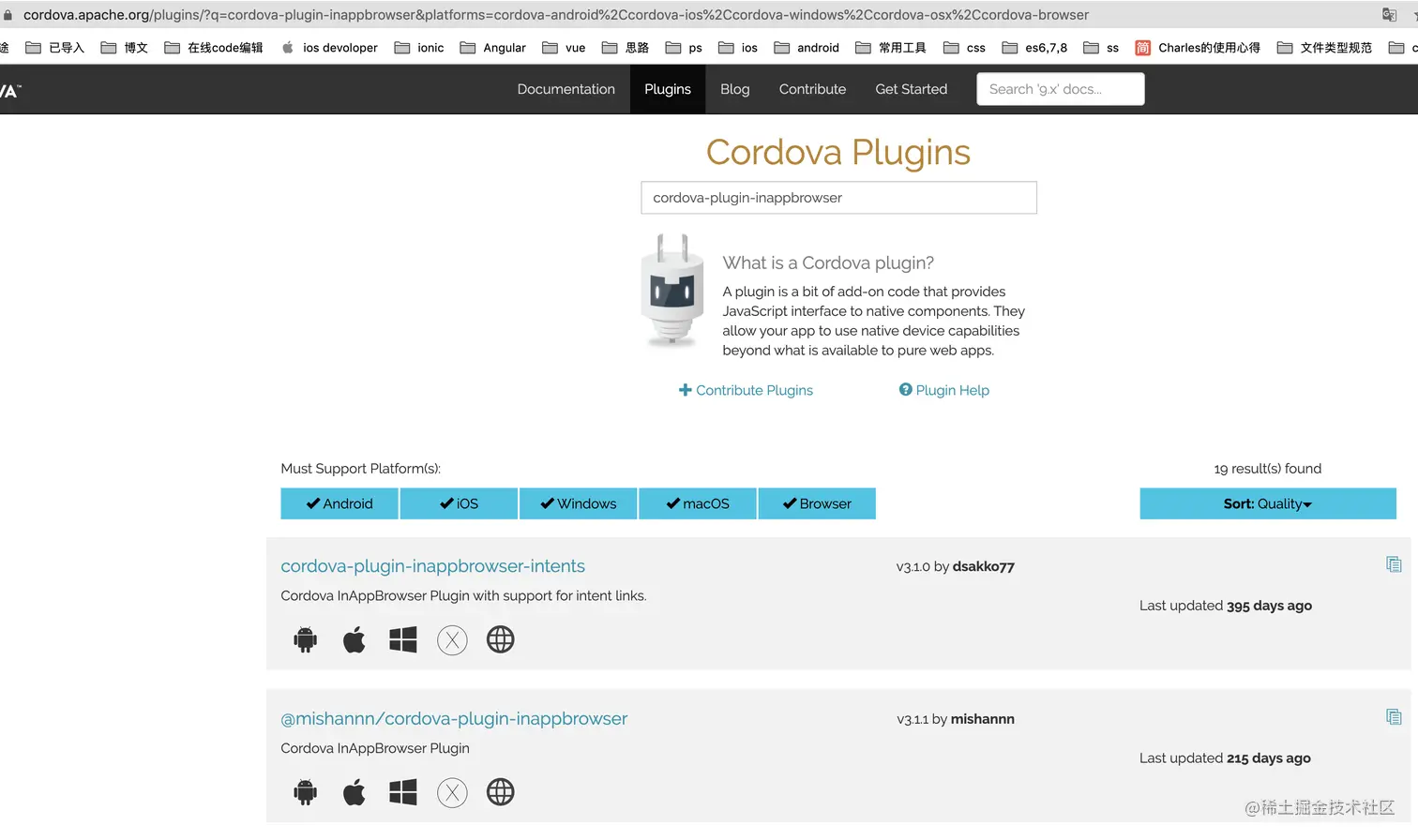Open cordova-plugin-inappbrowser-intents plugin link
The image size is (1418, 840).
coord(432,566)
